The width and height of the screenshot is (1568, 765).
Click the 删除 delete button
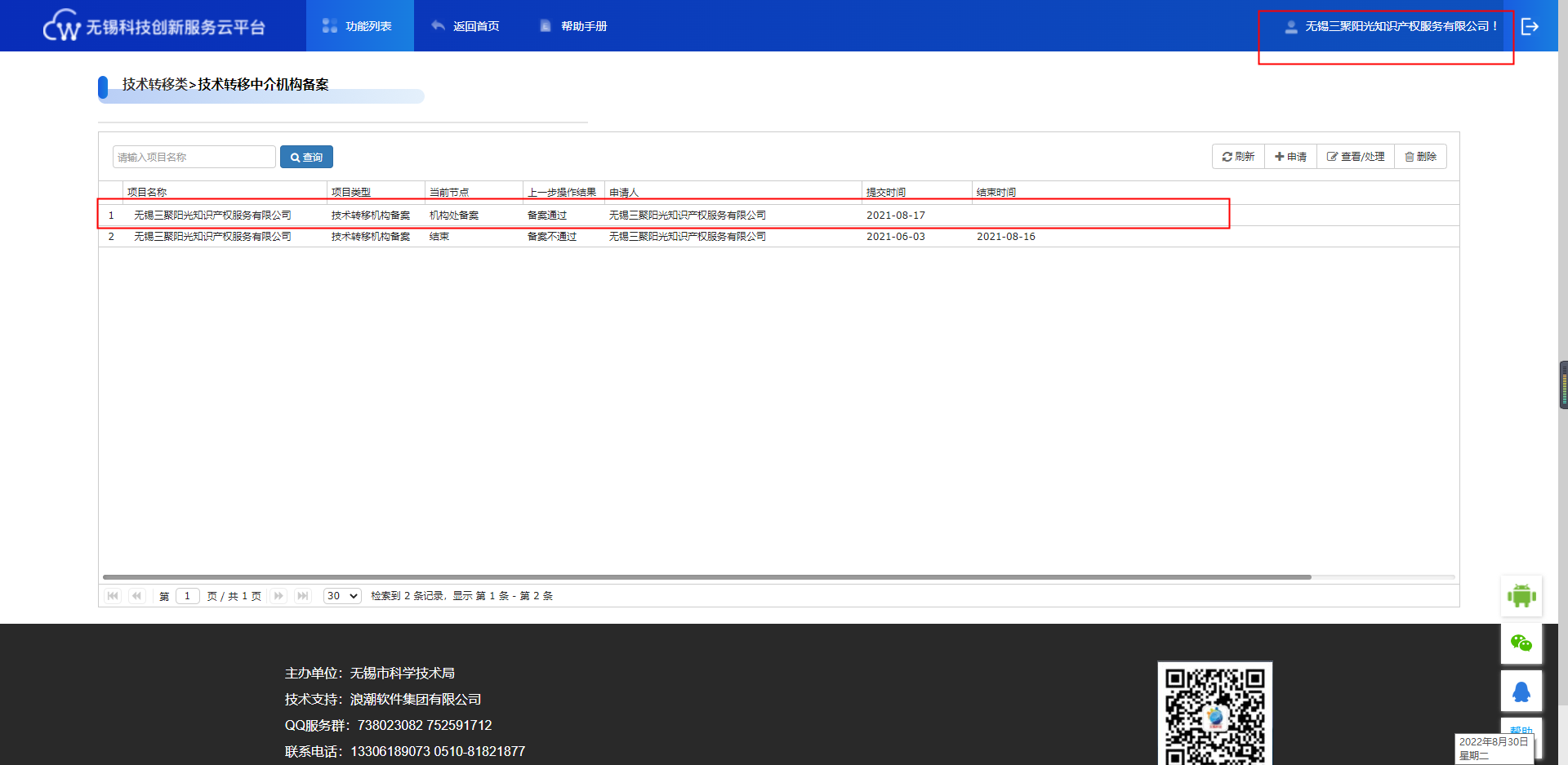coord(1420,157)
